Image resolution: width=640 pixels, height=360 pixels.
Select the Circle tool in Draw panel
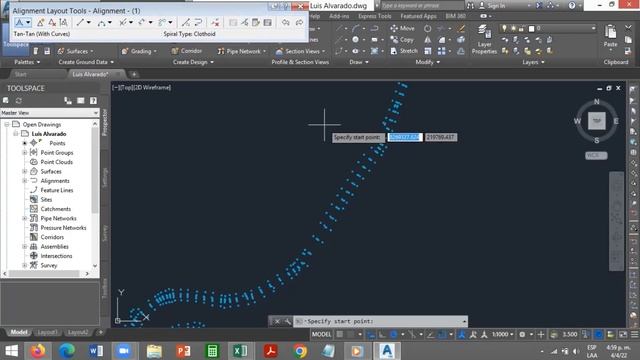pos(356,40)
